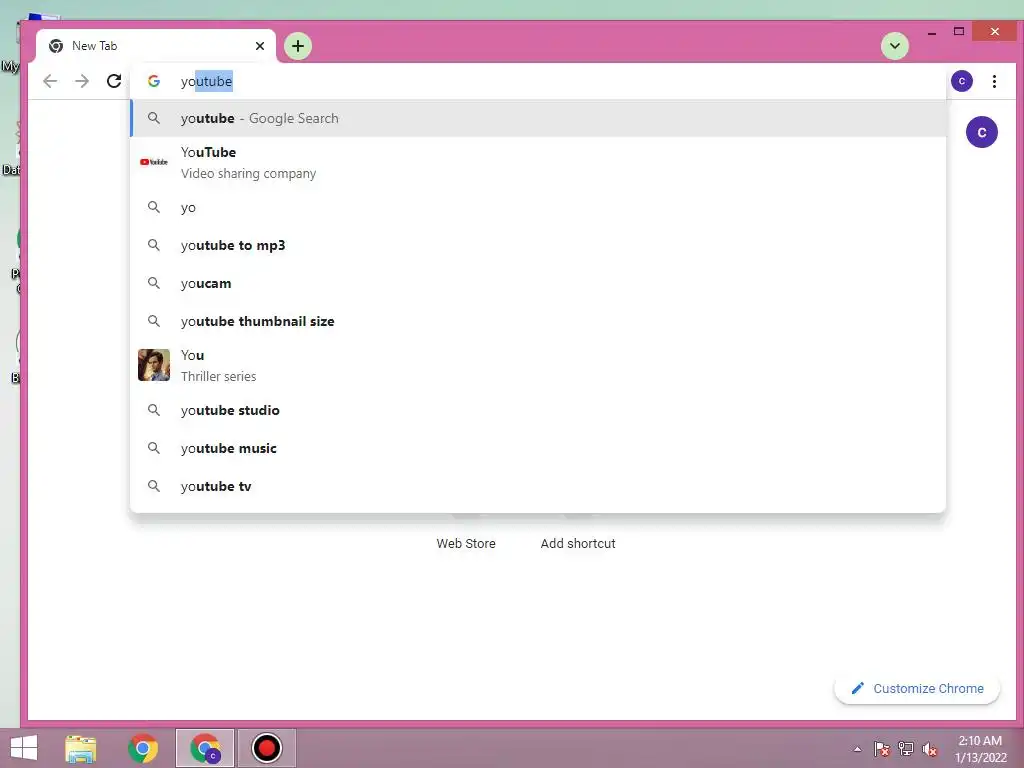1024x768 pixels.
Task: Choose YouTube Video sharing company suggestion
Action: coord(537,163)
